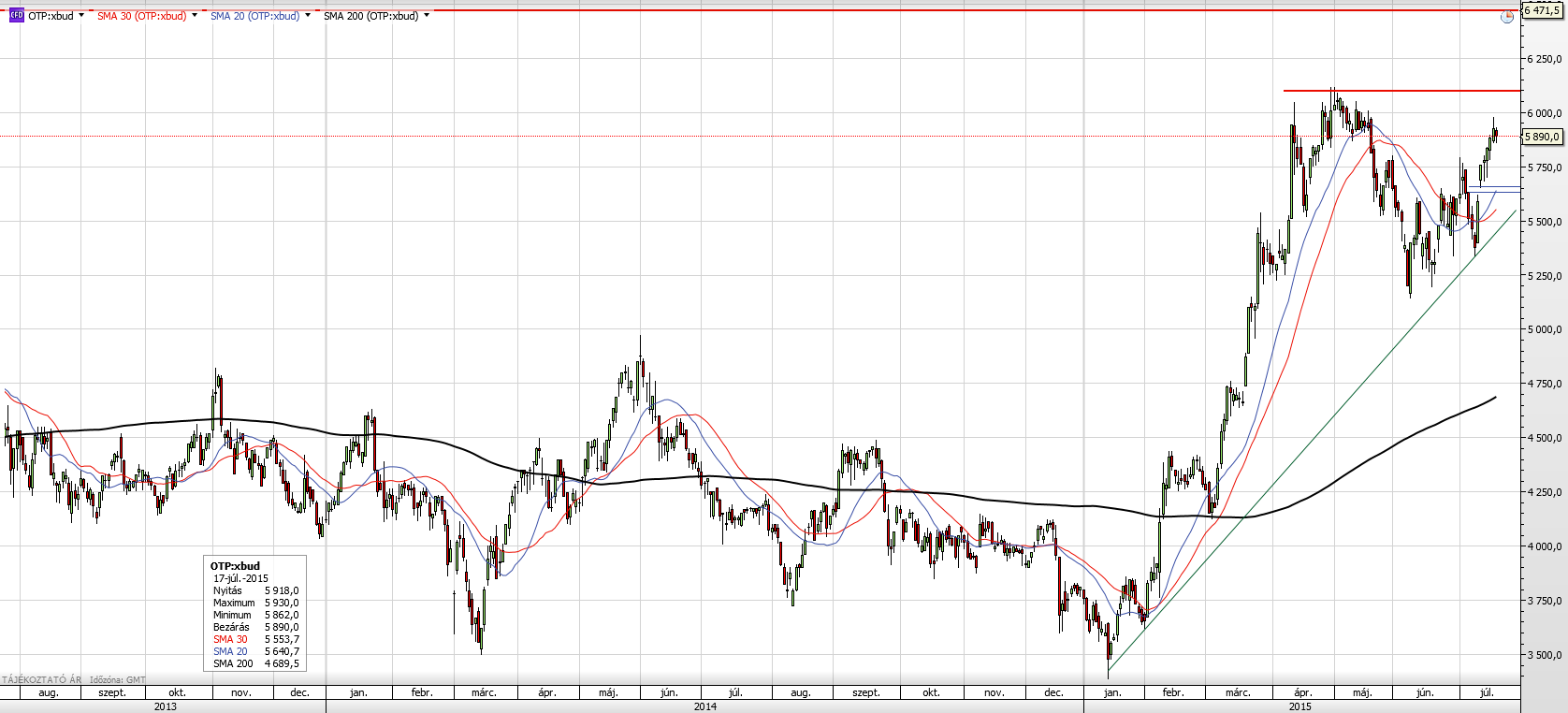Click the 4 250,0 axis price label

1544,492
